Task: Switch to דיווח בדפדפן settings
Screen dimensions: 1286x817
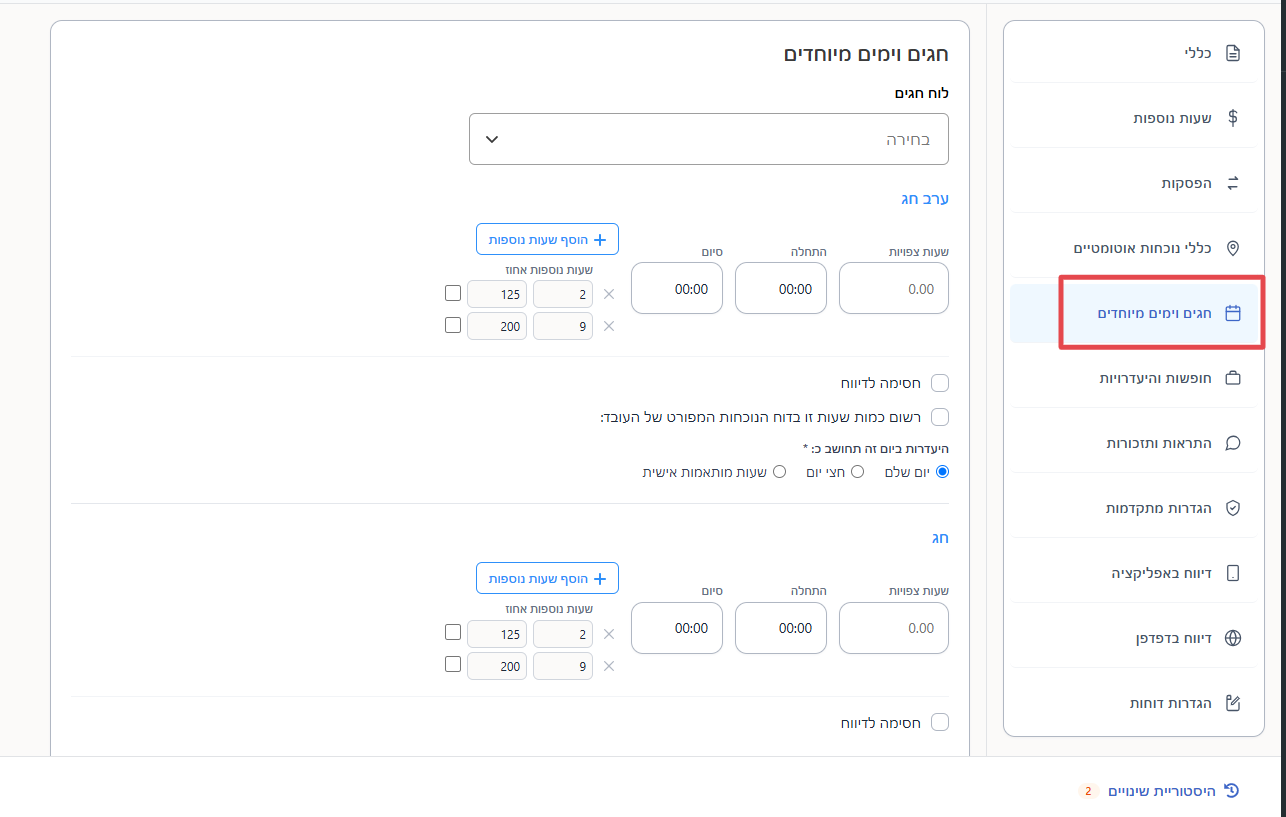Action: pos(1135,638)
